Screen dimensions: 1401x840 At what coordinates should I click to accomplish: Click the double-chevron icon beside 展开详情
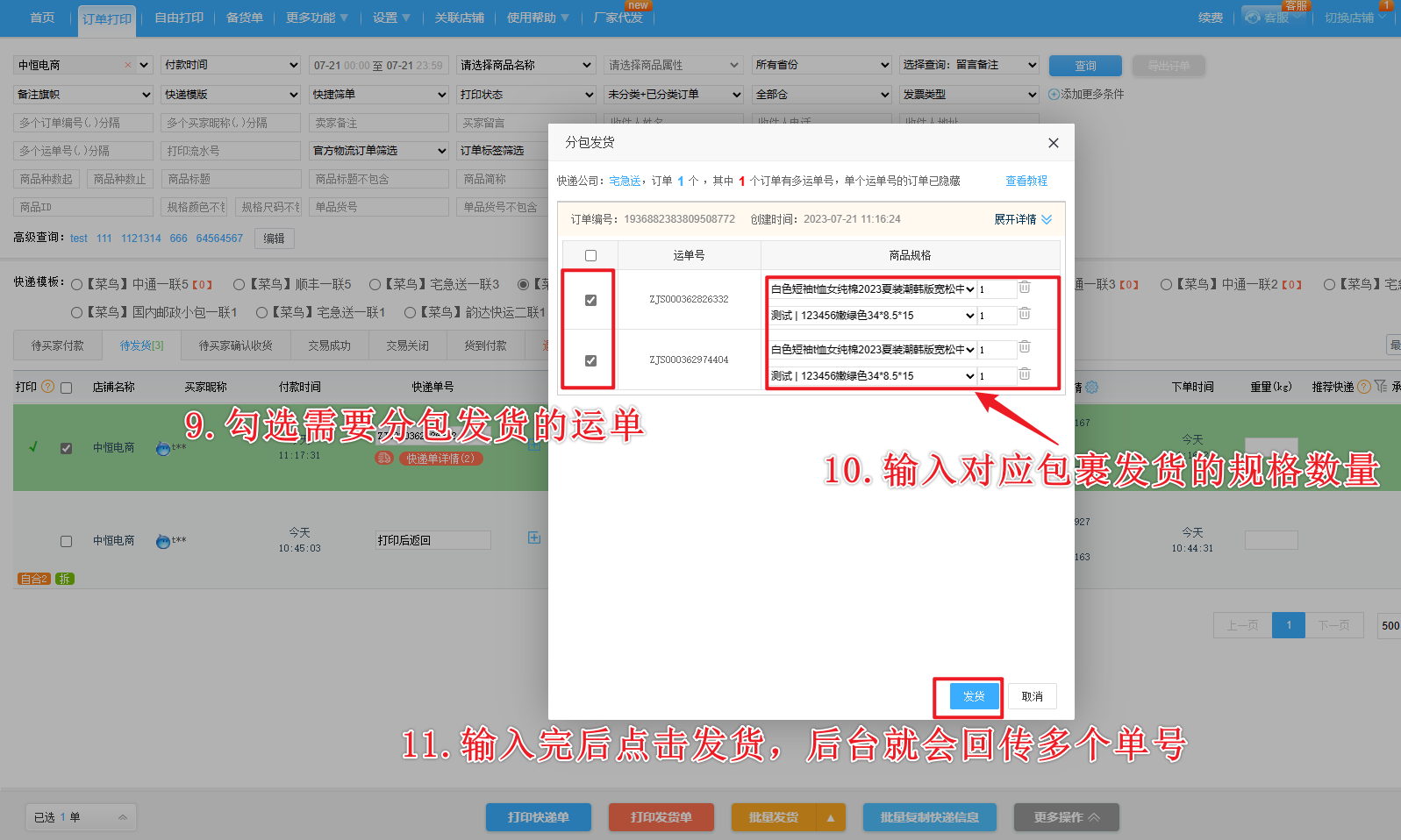(x=1047, y=219)
